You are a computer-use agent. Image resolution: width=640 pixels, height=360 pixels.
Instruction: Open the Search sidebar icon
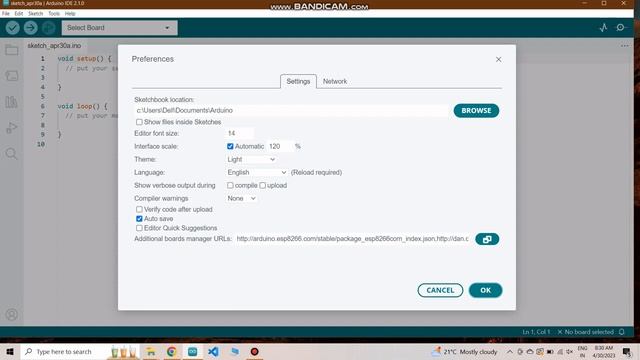[11, 153]
